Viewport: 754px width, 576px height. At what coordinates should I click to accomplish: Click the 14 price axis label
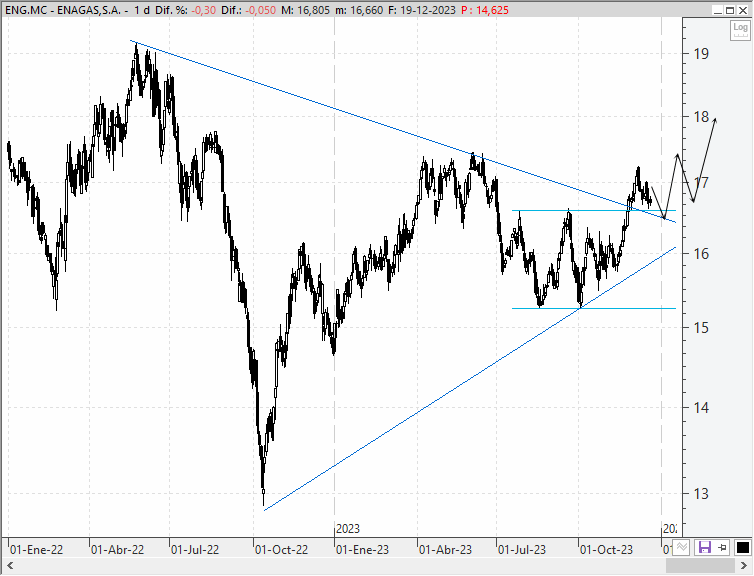[701, 408]
